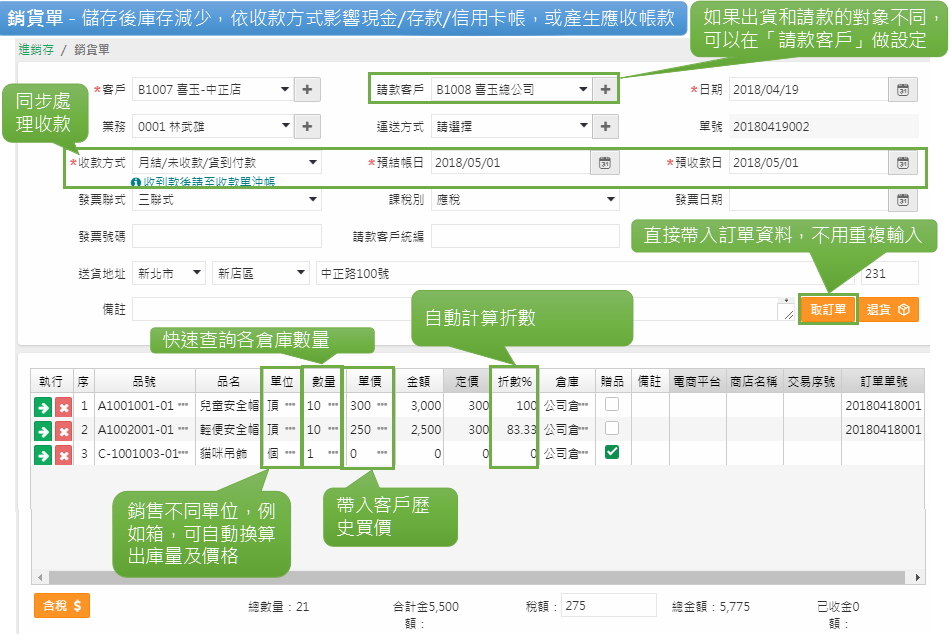The image size is (949, 640).
Task: Expand the 收款方式 dropdown
Action: tap(227, 163)
